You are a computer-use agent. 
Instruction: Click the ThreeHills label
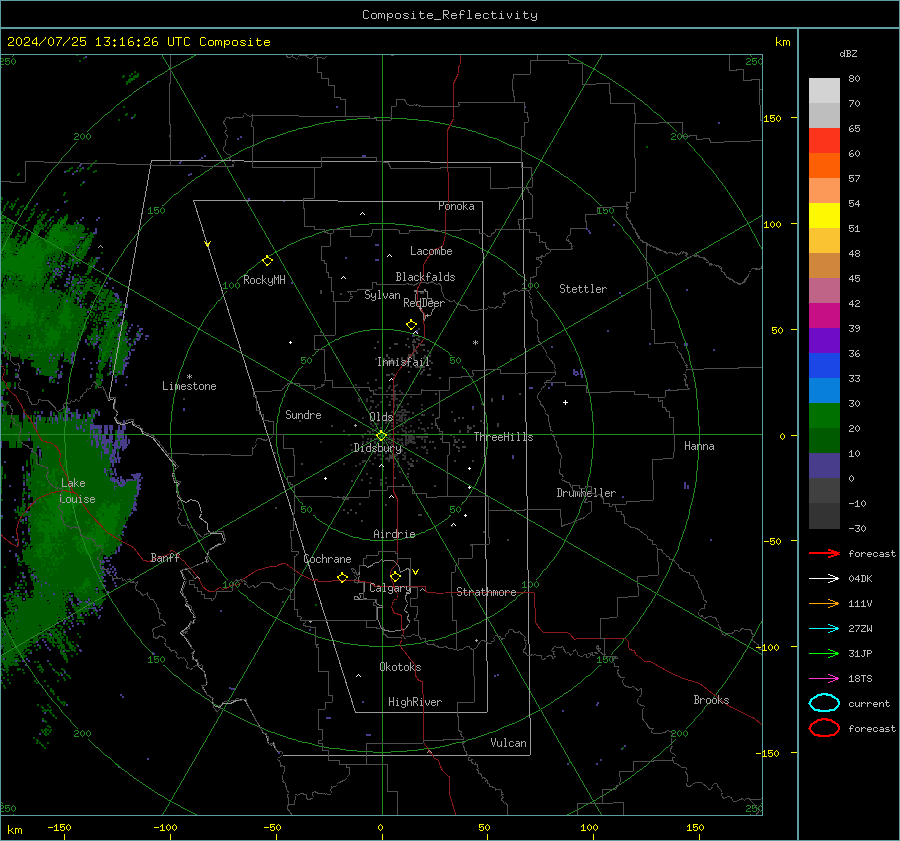coord(503,437)
